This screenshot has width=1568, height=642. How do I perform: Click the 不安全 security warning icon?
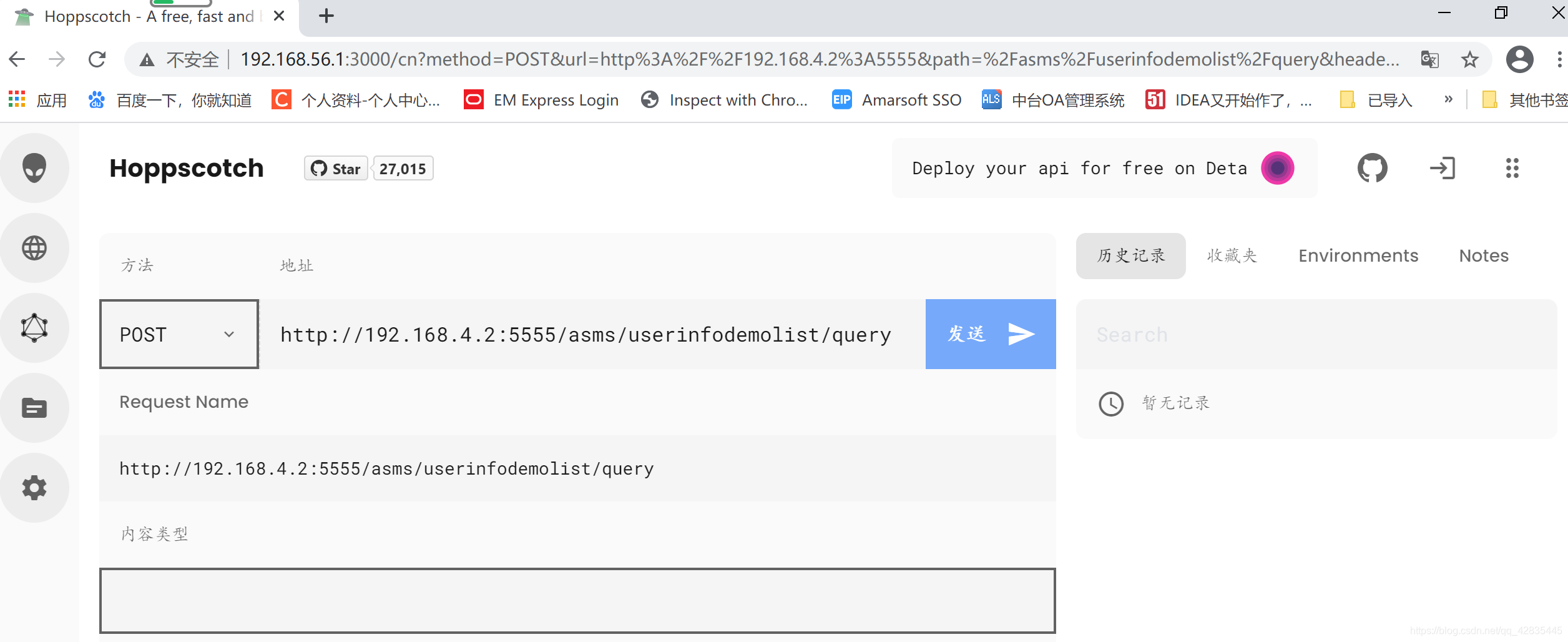[147, 60]
